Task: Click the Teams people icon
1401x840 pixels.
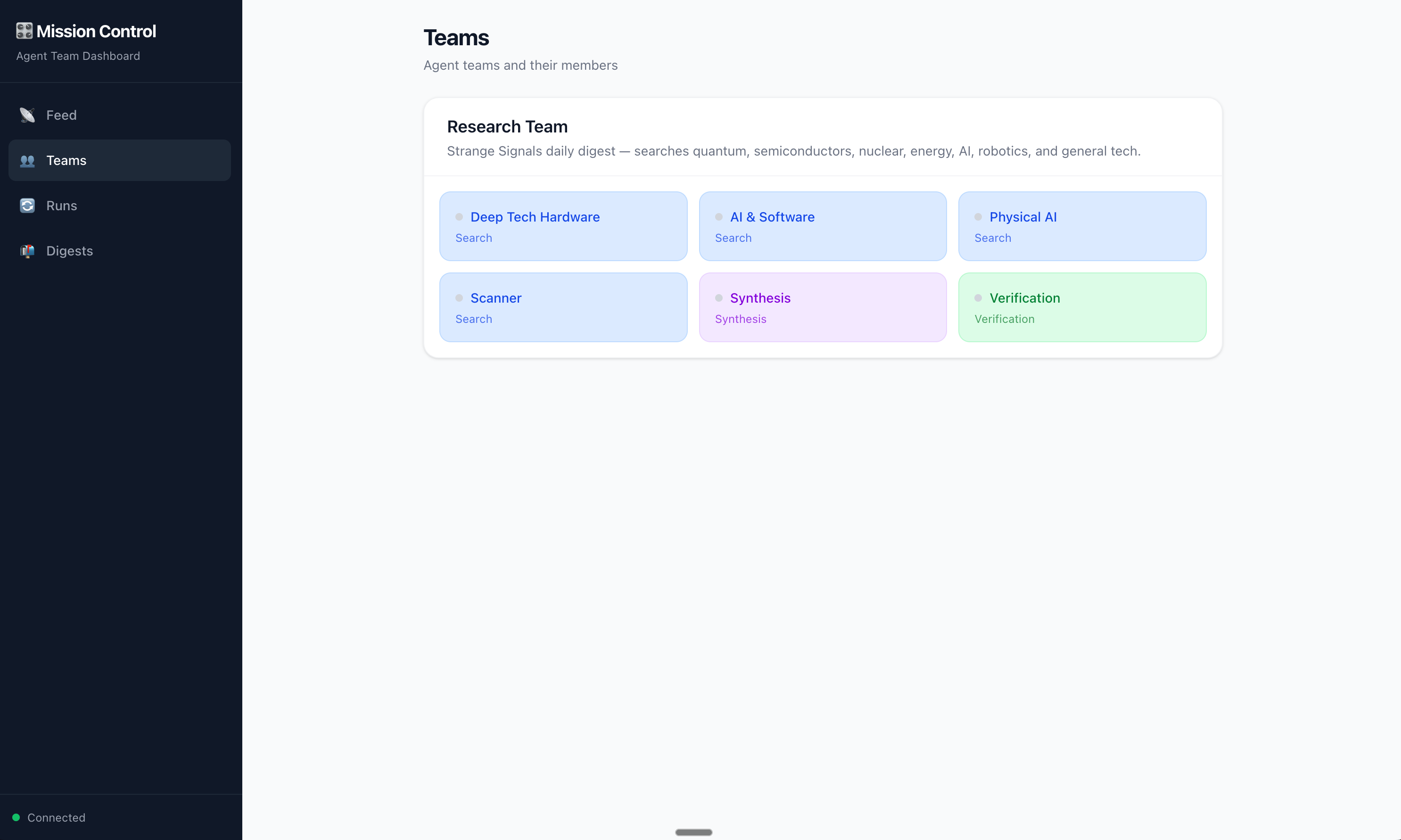Action: tap(27, 161)
